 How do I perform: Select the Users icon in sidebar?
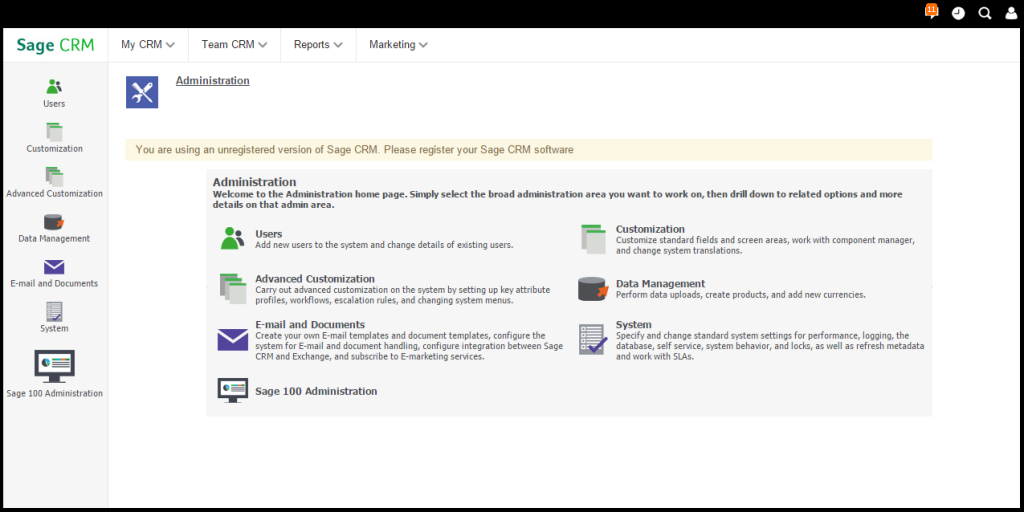54,86
